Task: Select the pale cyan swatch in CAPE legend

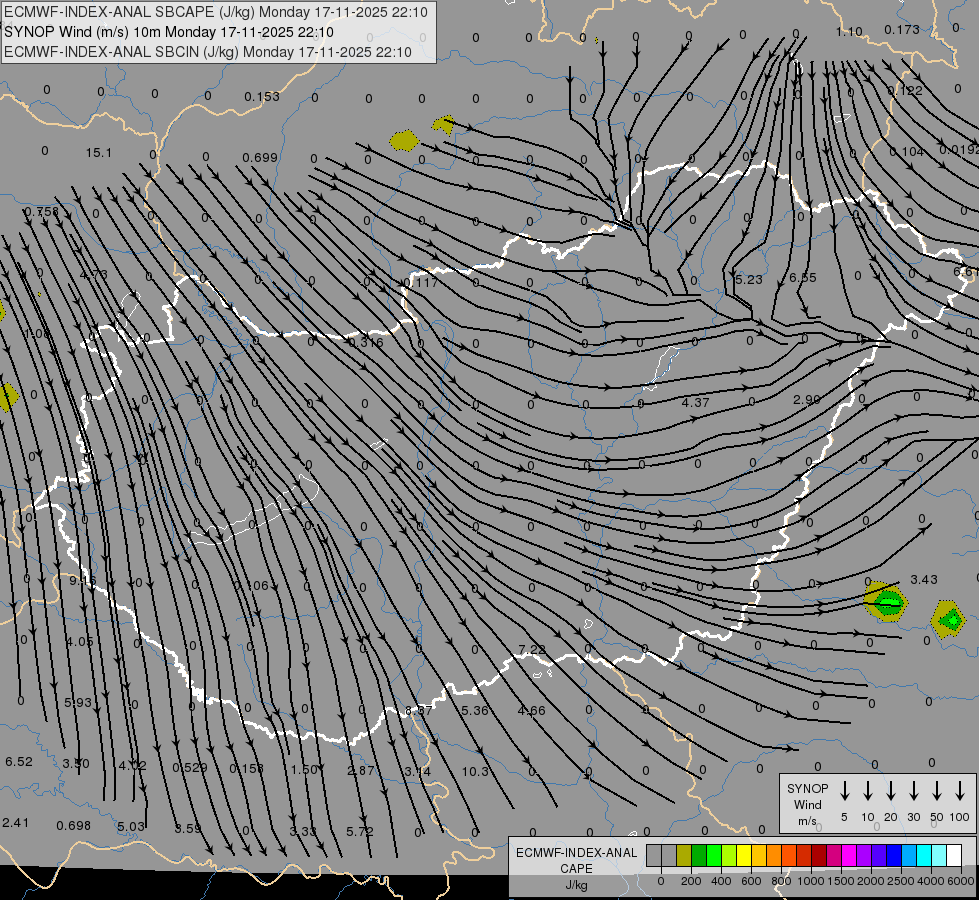Action: 938,856
